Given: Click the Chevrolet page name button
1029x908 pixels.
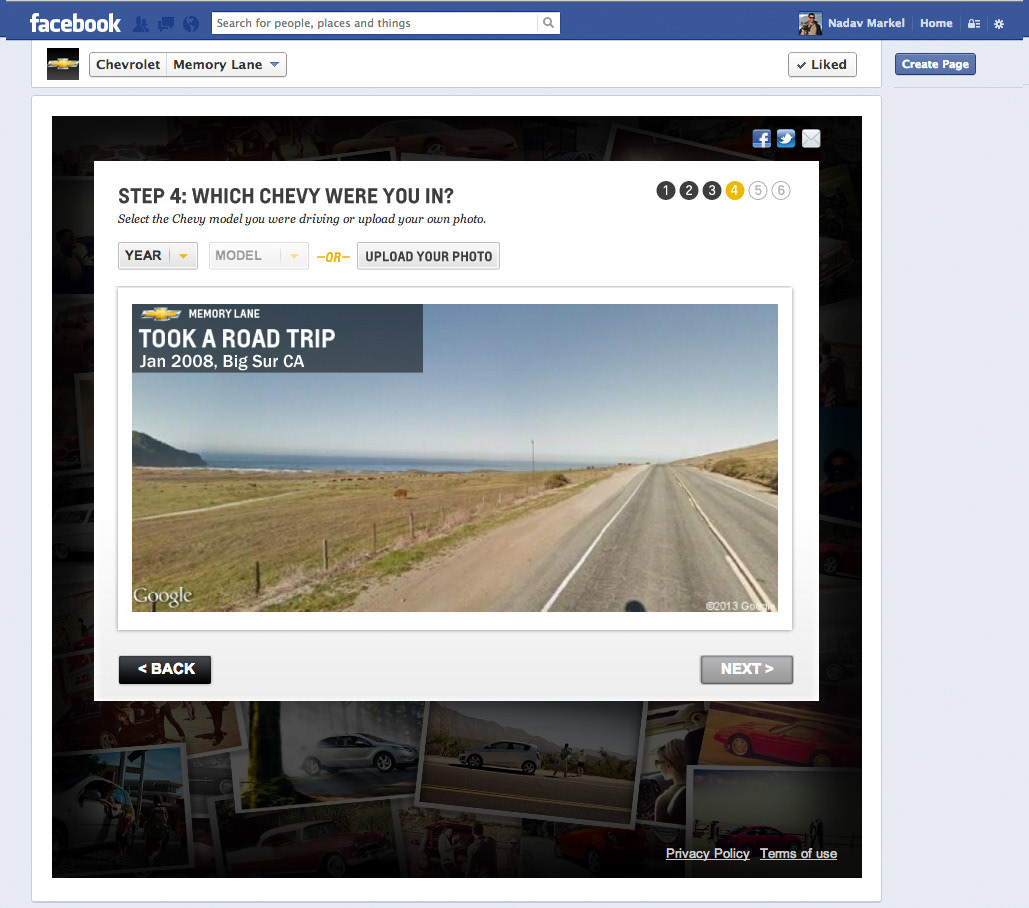Looking at the screenshot, I should tap(128, 64).
